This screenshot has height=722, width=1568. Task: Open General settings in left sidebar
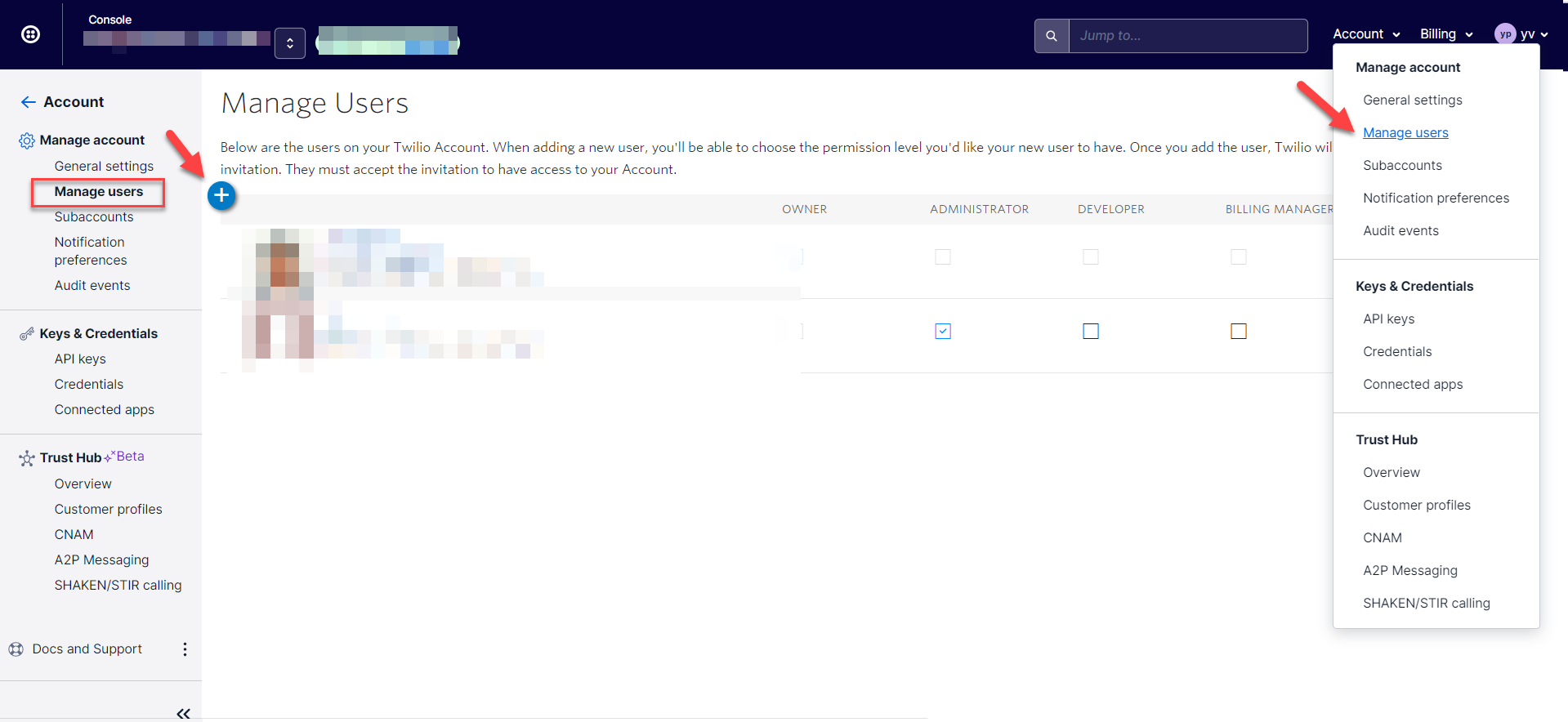[x=104, y=167]
